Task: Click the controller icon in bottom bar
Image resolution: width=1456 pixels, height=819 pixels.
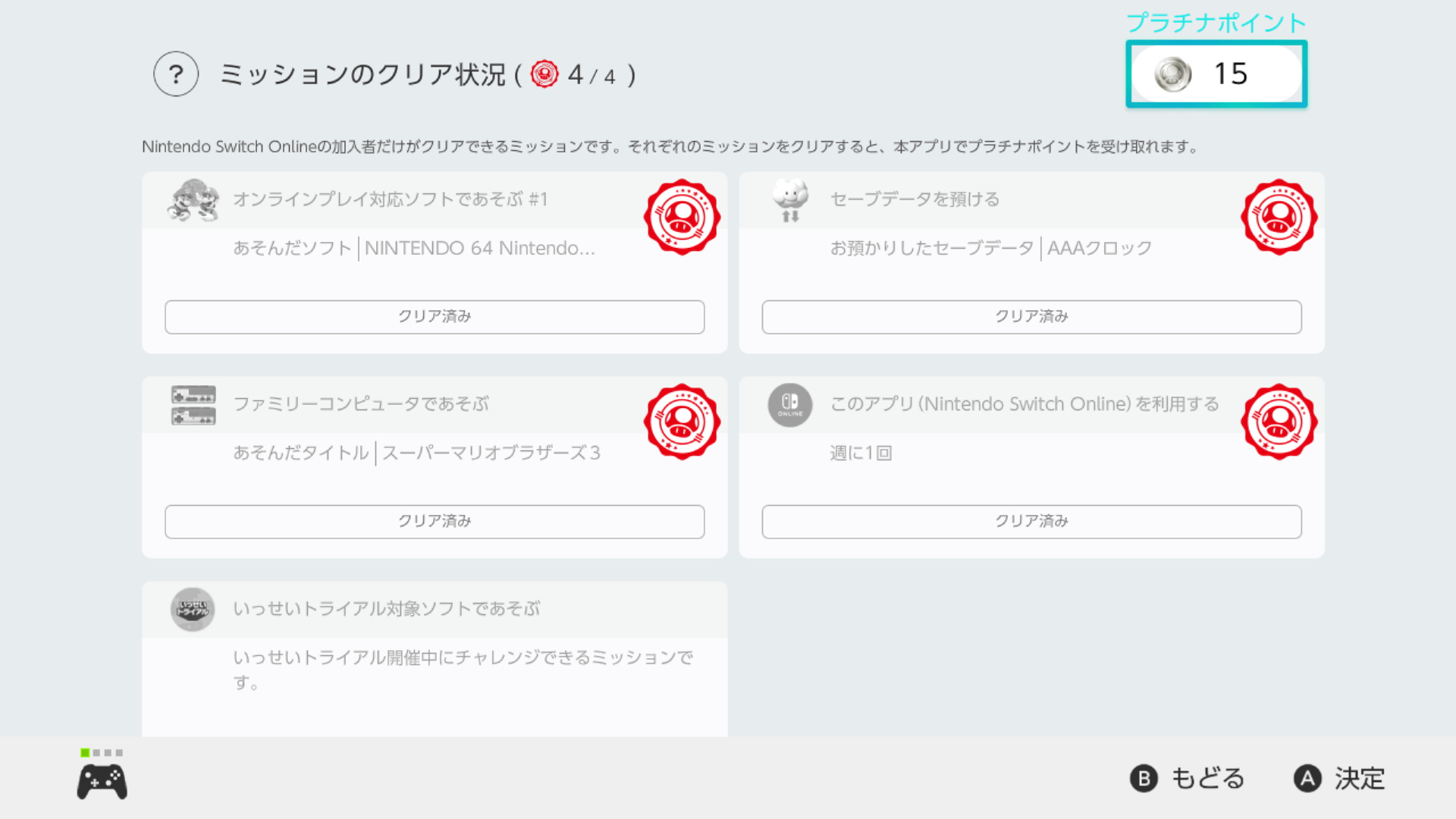Action: pyautogui.click(x=102, y=782)
